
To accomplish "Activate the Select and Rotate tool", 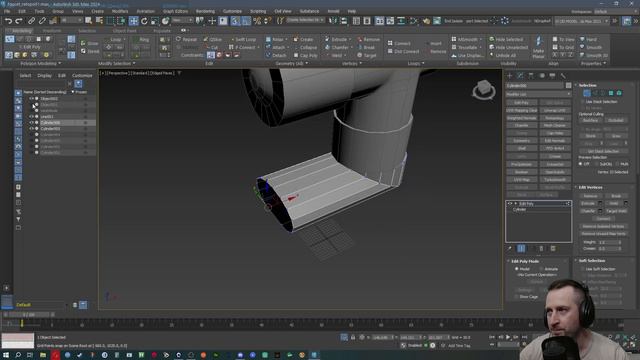I will click(144, 21).
